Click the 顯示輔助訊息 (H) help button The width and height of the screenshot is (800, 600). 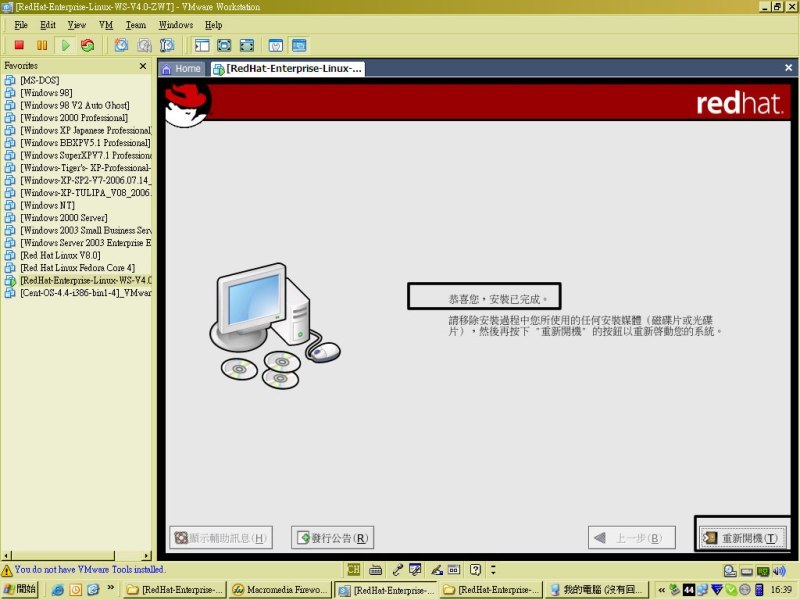(x=221, y=538)
